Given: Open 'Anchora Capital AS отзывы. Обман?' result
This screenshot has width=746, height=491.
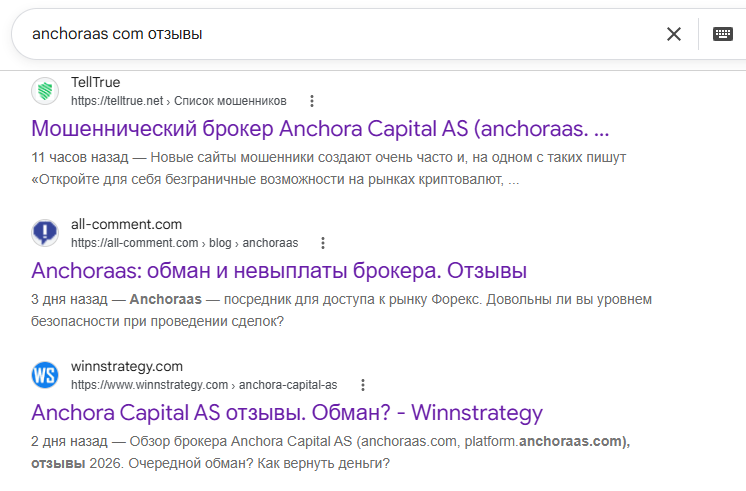Looking at the screenshot, I should coord(287,412).
